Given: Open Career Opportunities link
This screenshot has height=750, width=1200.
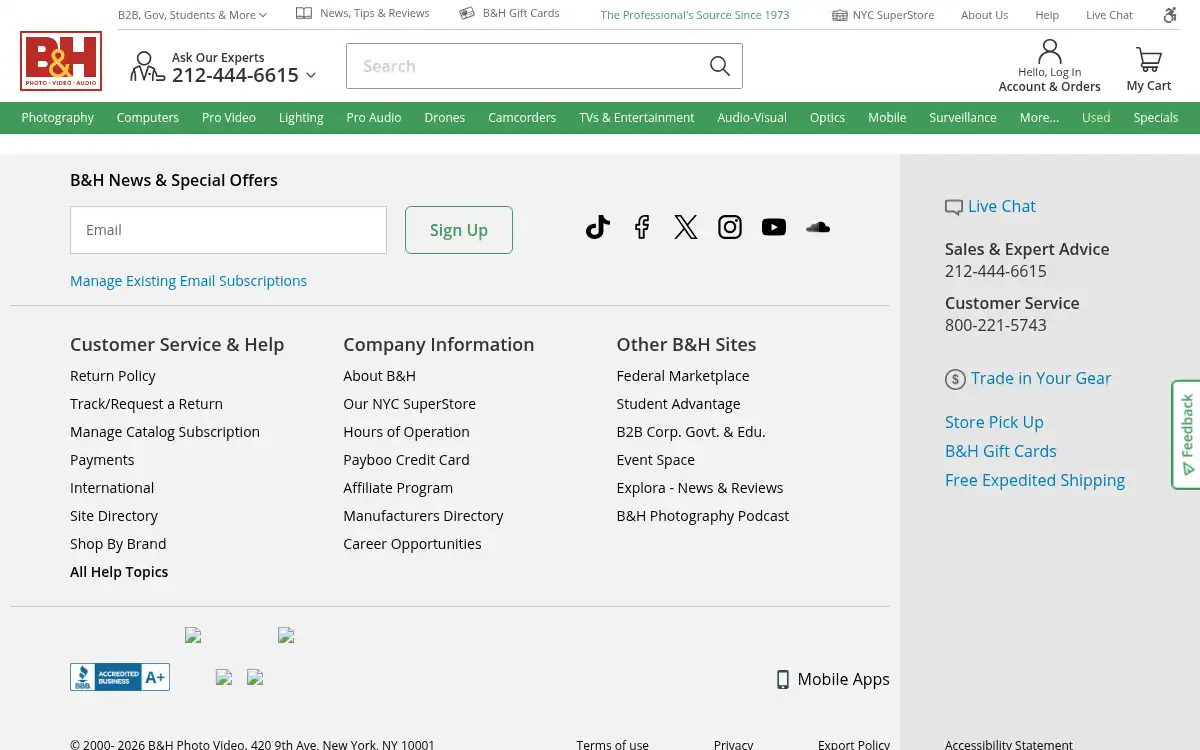Looking at the screenshot, I should click(412, 544).
